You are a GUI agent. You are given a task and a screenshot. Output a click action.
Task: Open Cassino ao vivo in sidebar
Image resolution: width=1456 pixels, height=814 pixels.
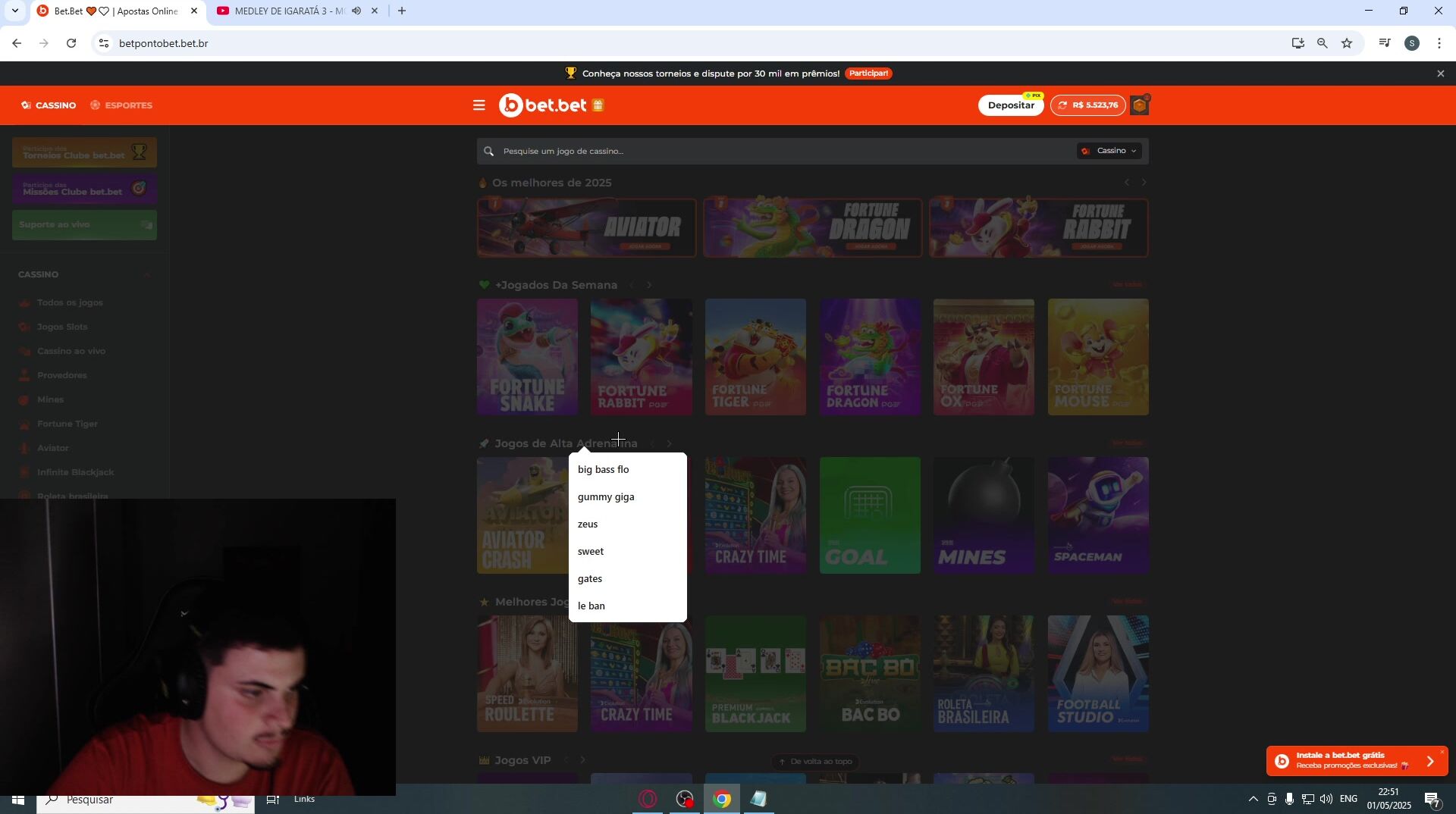[x=71, y=352]
